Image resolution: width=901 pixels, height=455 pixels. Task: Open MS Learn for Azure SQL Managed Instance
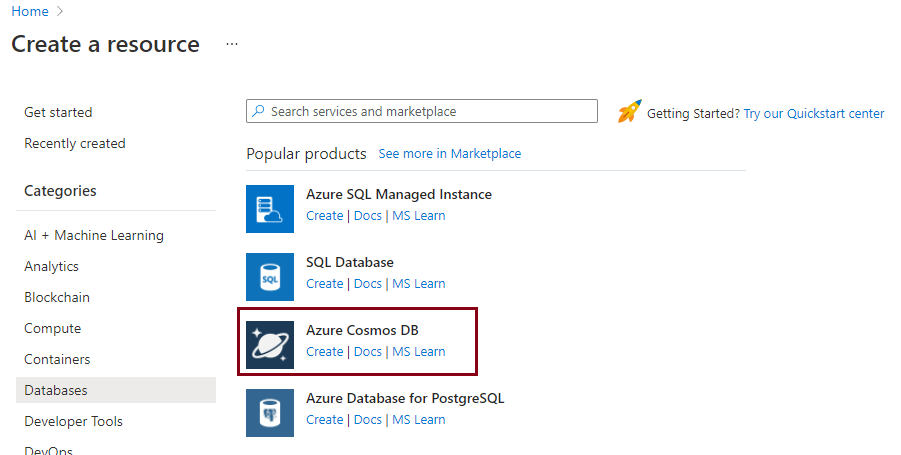click(x=419, y=215)
